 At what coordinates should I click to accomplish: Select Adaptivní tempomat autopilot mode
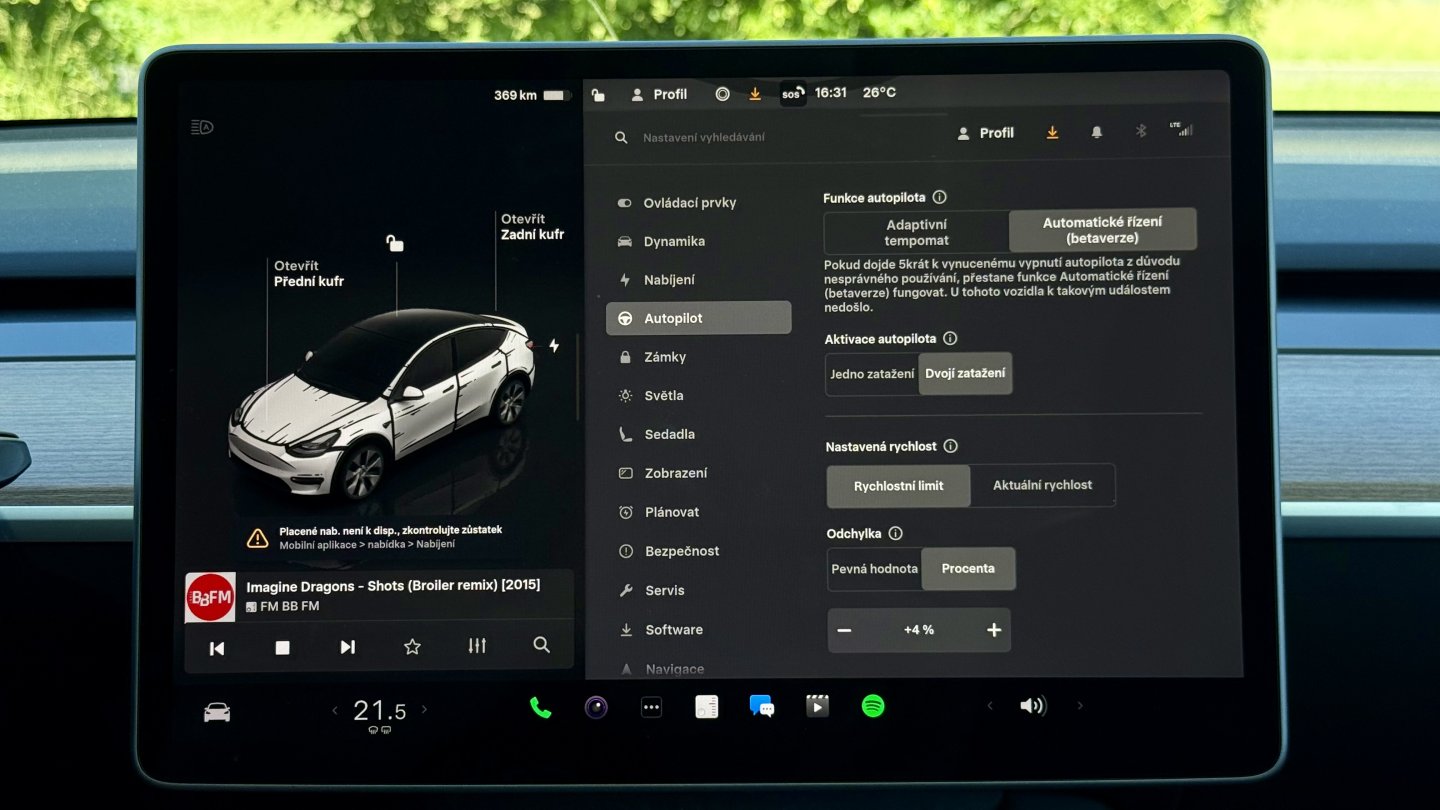[916, 232]
